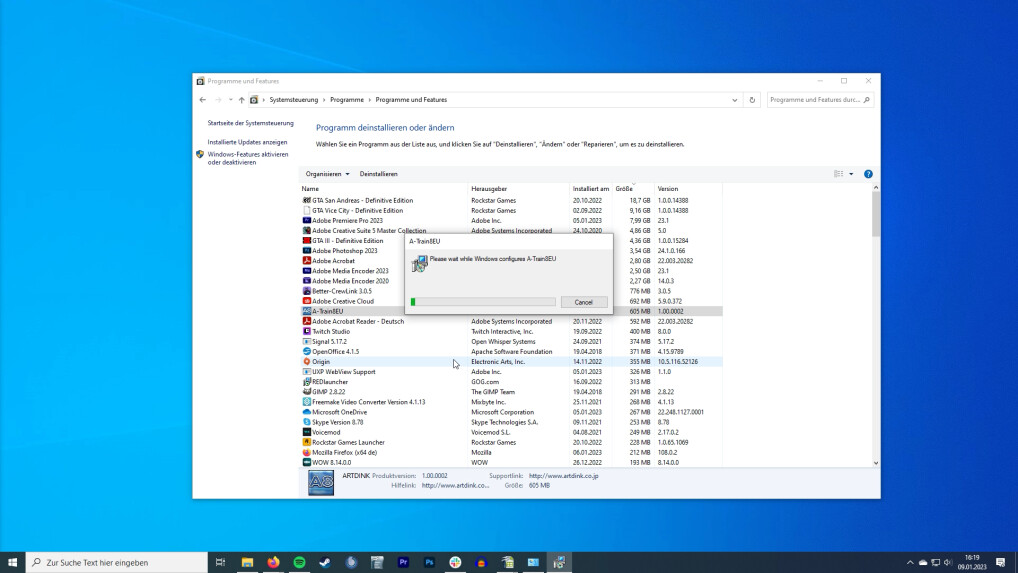Open the help question mark icon
The width and height of the screenshot is (1018, 573).
click(868, 174)
